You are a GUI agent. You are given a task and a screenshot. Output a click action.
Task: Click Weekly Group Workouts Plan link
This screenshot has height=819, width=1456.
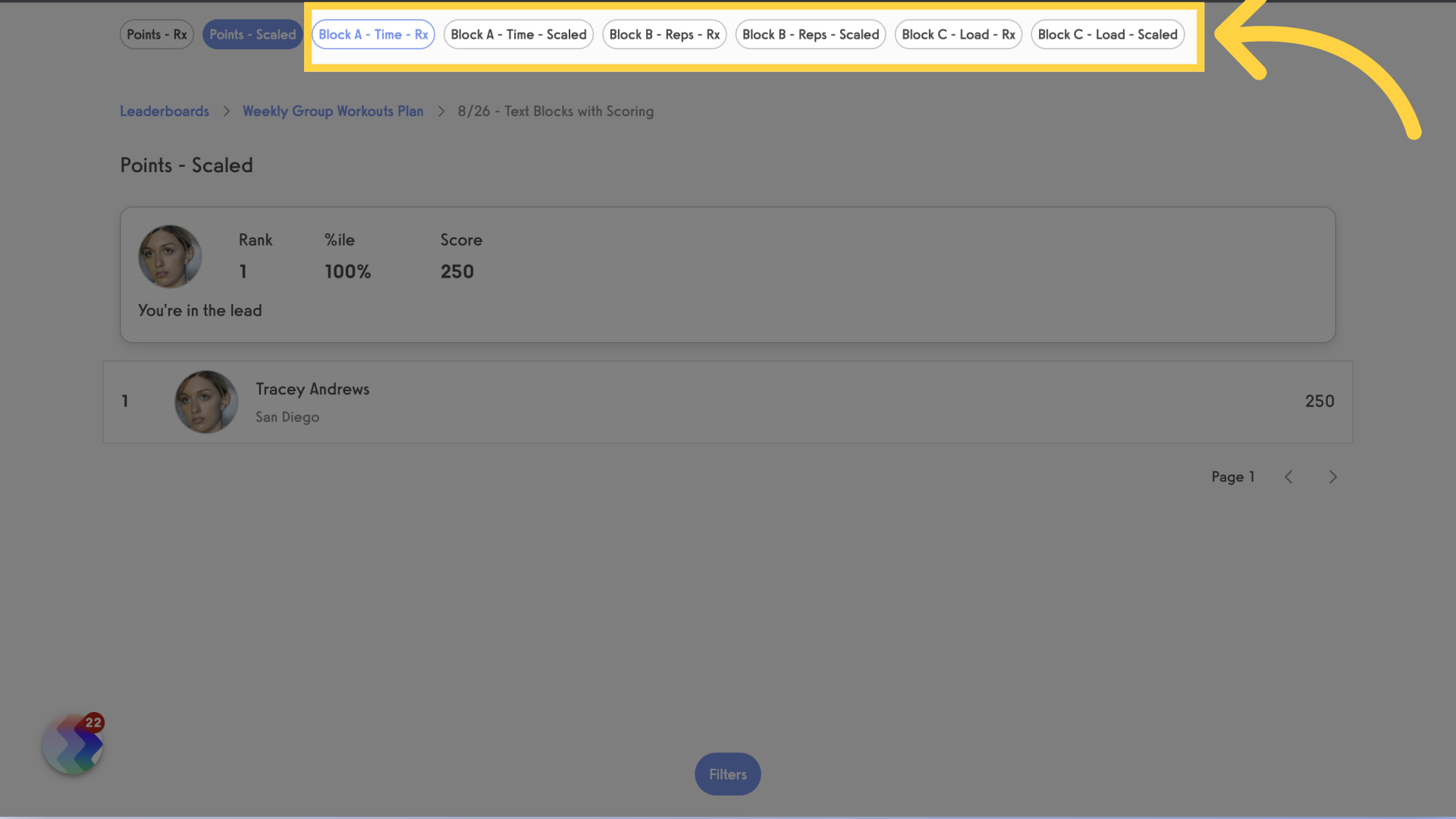(333, 110)
